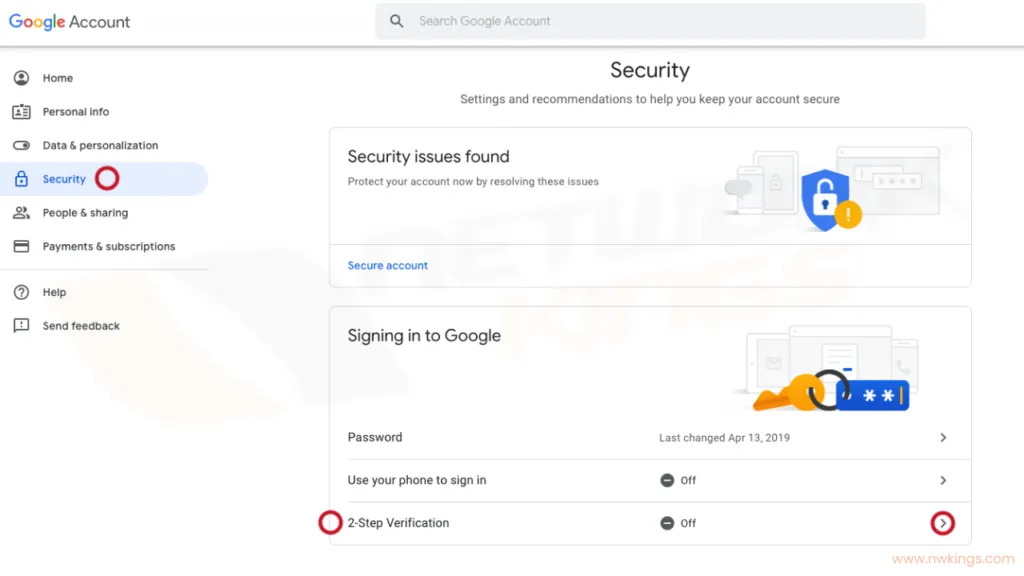Click the Google Account logo
Screen dimensions: 1024x576
pos(70,21)
